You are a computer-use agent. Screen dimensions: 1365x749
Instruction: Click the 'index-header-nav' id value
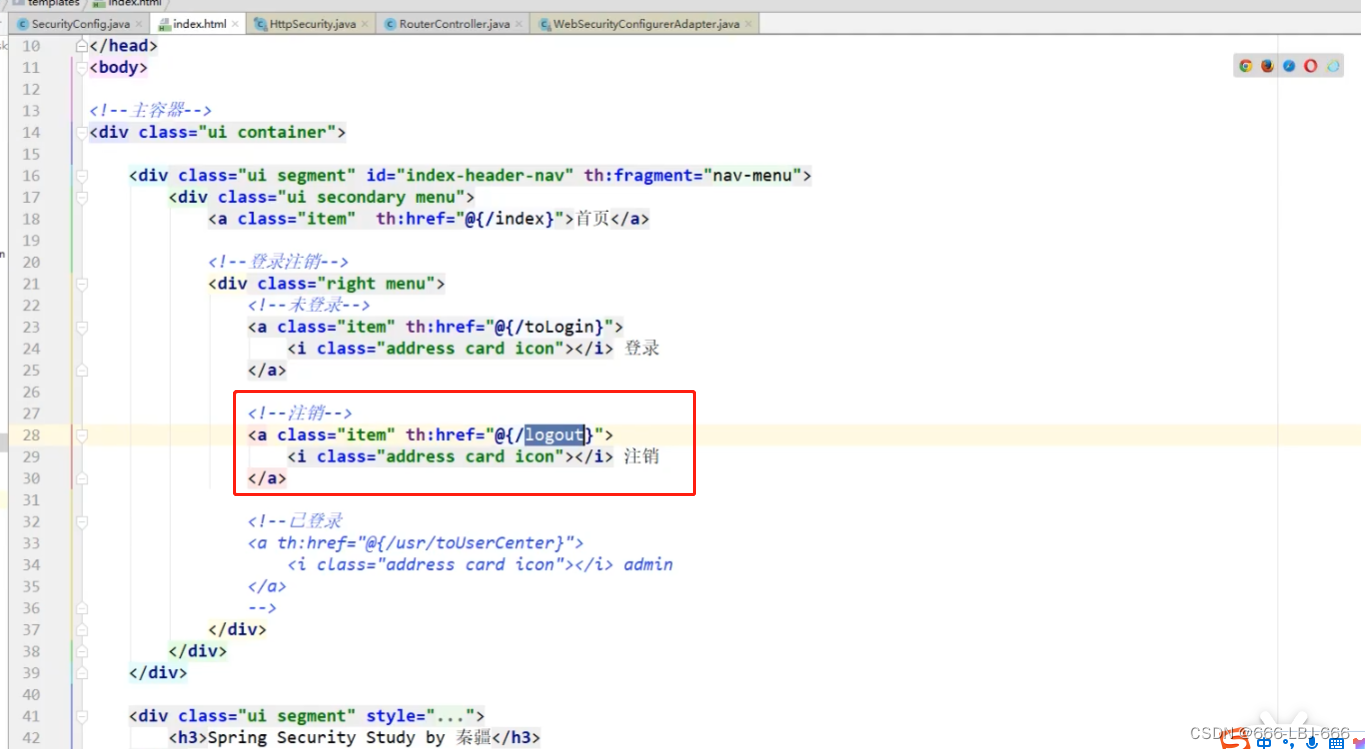click(x=485, y=176)
